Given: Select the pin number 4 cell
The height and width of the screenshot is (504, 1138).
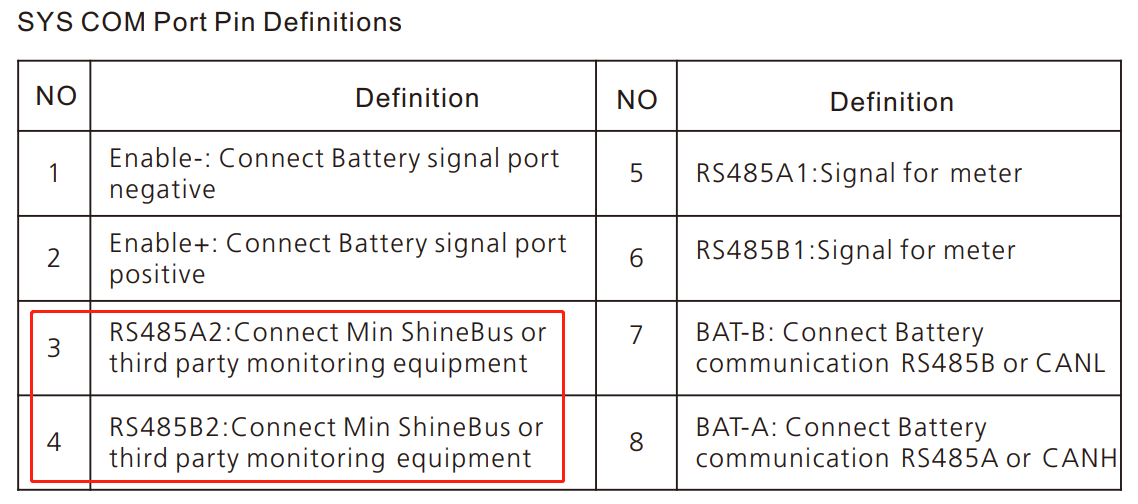Looking at the screenshot, I should (x=54, y=441).
